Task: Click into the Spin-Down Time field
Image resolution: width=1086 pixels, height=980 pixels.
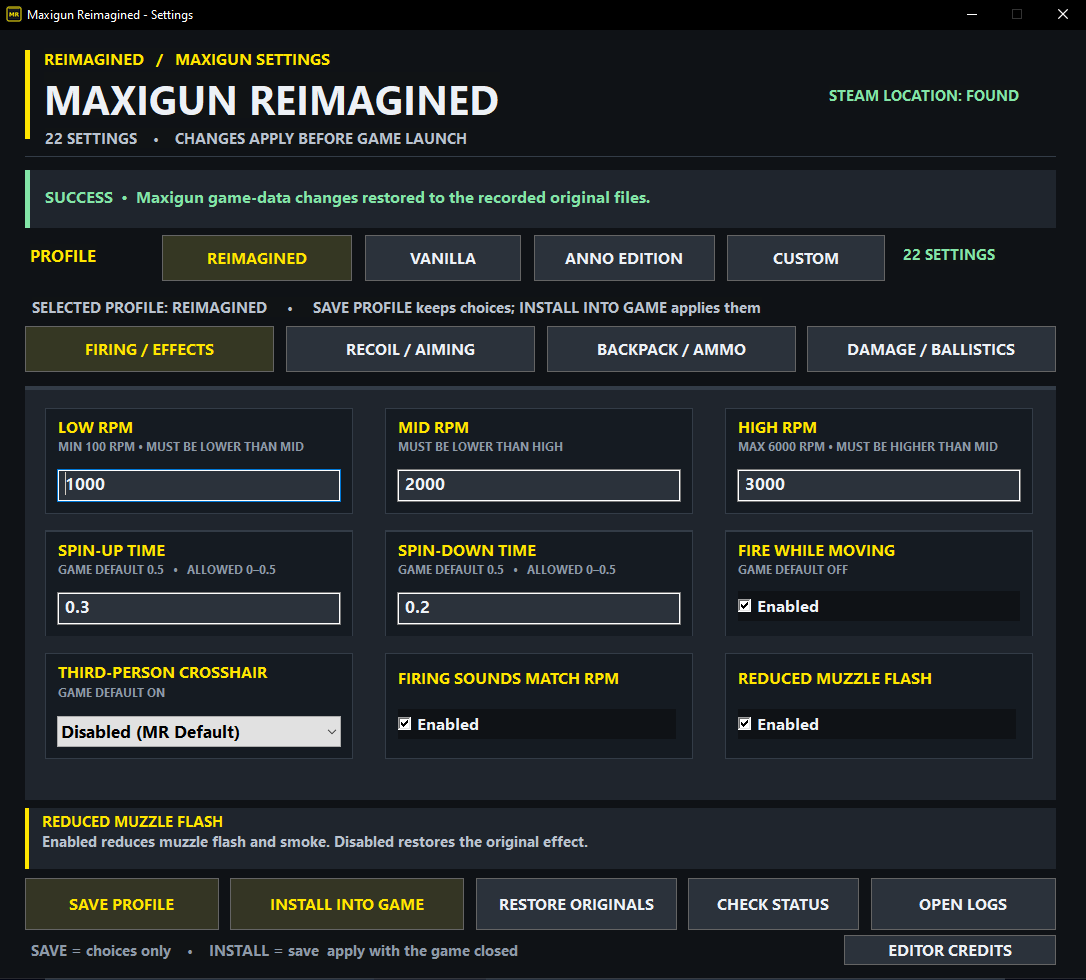Action: coord(539,608)
